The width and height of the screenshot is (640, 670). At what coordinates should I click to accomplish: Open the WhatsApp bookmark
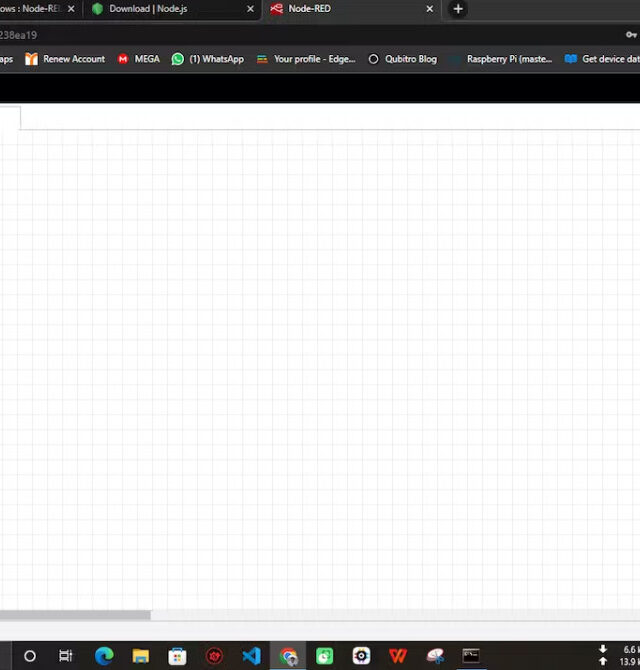click(x=207, y=59)
